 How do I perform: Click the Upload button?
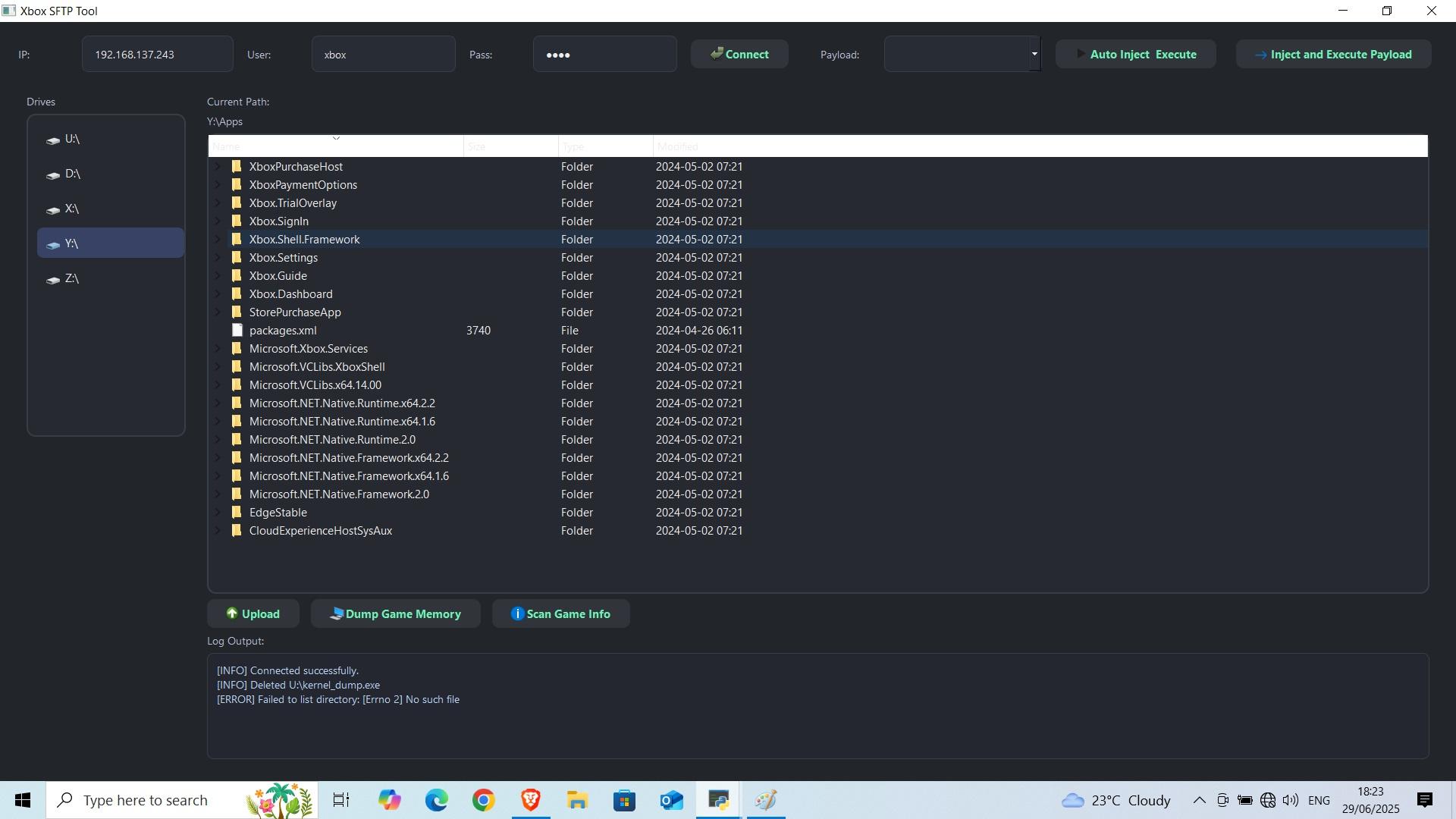[x=253, y=614]
